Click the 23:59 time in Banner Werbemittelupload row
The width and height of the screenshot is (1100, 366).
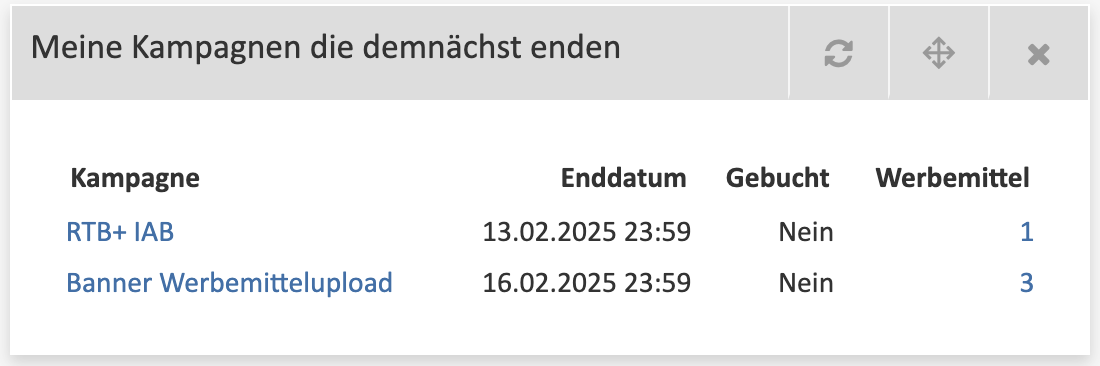pyautogui.click(x=659, y=283)
